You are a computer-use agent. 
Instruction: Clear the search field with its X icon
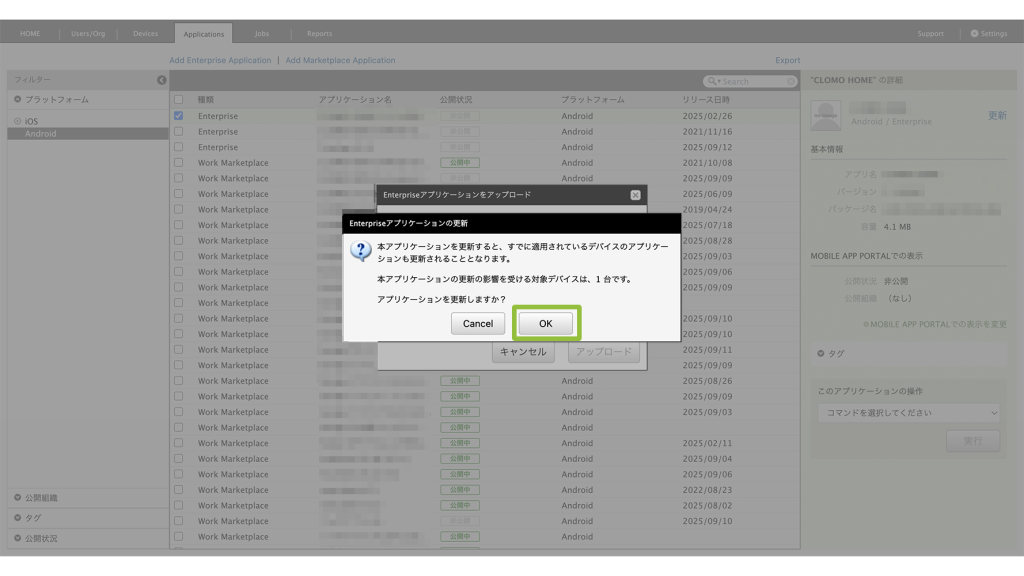click(791, 82)
